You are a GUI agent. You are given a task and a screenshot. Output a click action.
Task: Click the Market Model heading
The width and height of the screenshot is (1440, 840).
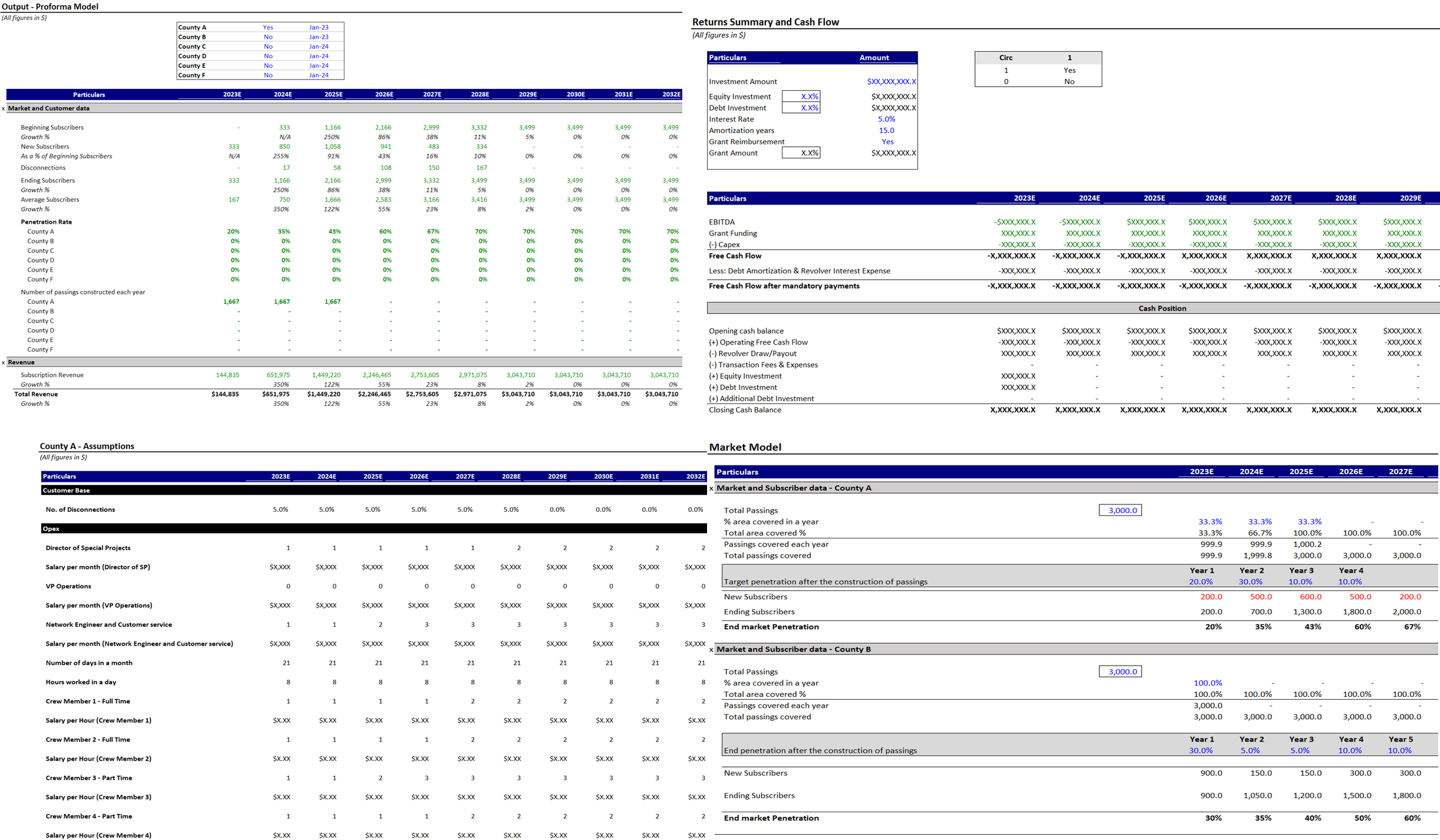[x=745, y=448]
